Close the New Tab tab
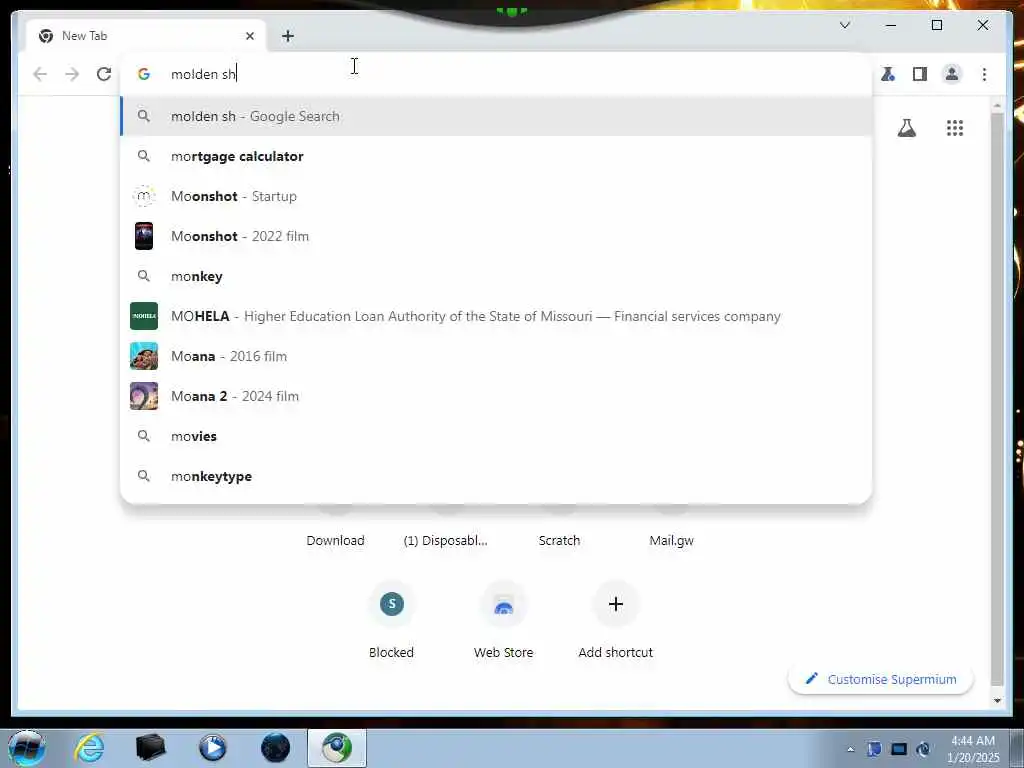This screenshot has height=768, width=1024. pos(249,36)
